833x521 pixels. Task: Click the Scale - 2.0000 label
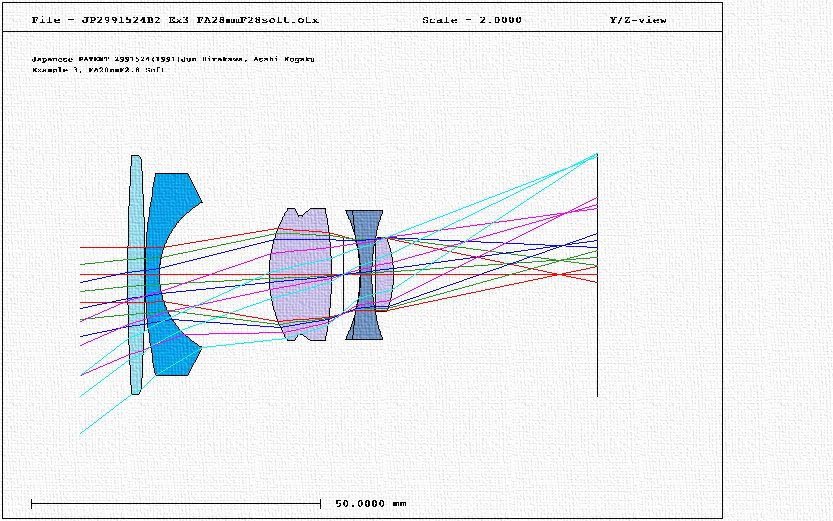click(472, 20)
